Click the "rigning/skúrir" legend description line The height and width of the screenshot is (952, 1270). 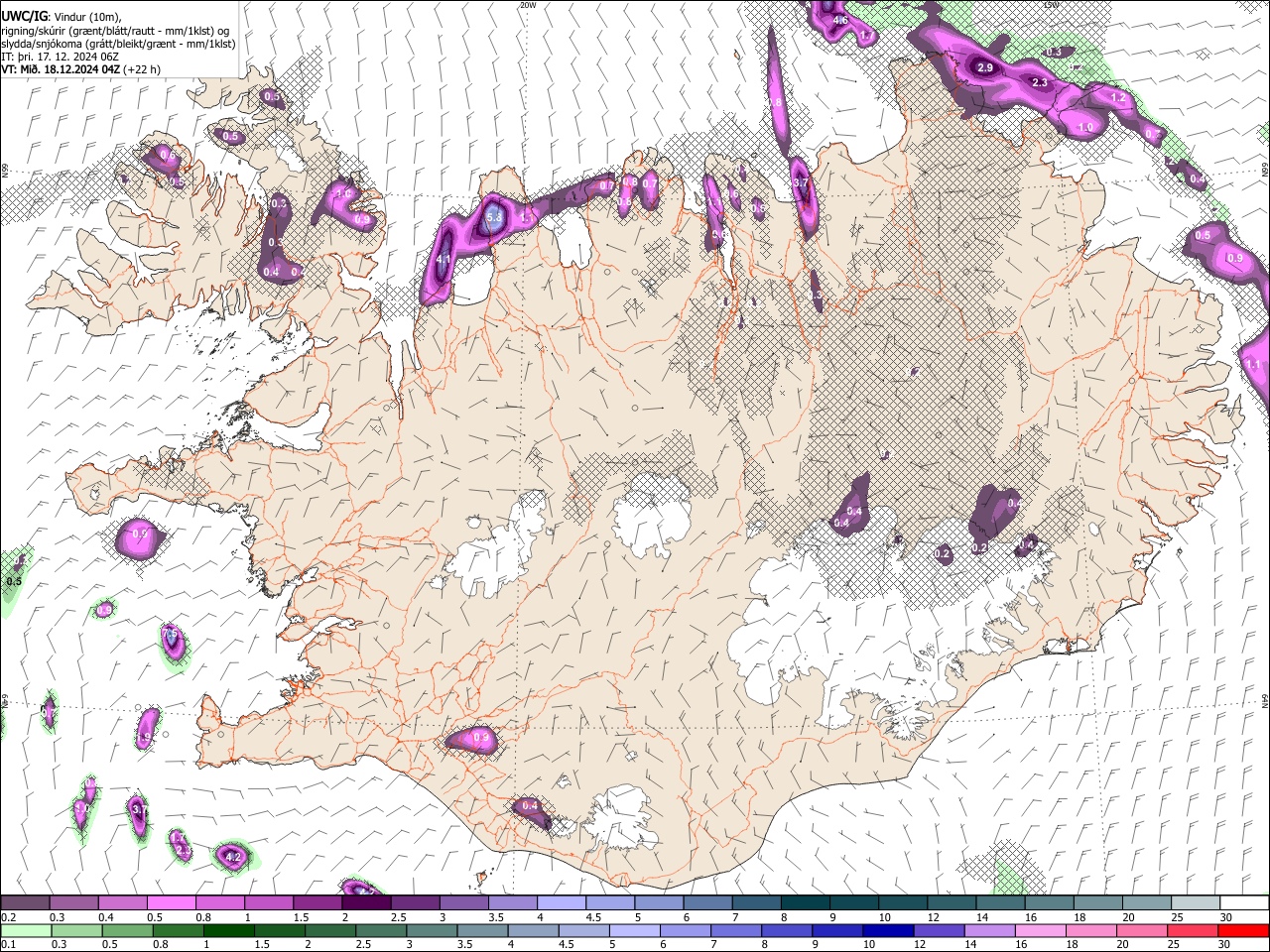116,30
